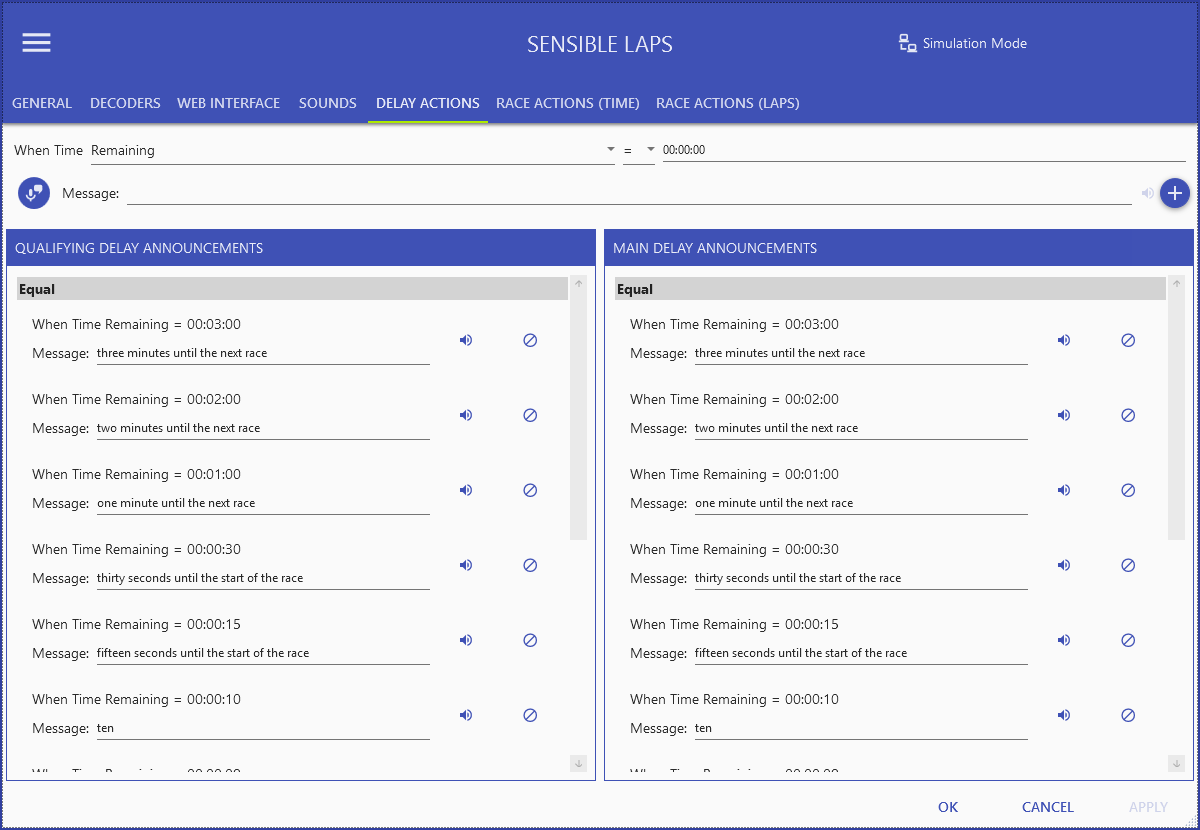Screen dimensions: 1200x830
Task: Delete qualifying two minutes announcement
Action: [x=530, y=415]
